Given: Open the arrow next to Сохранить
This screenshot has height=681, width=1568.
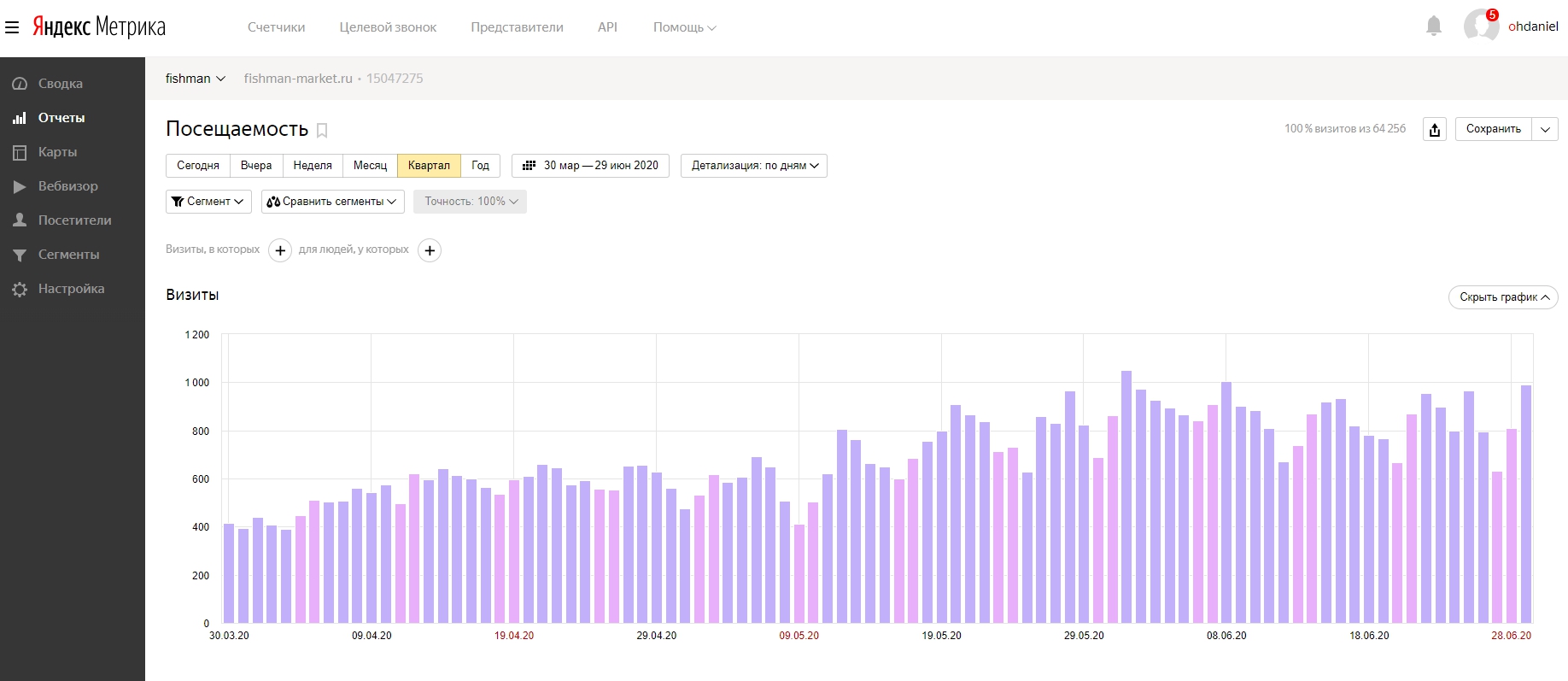Looking at the screenshot, I should [1545, 129].
